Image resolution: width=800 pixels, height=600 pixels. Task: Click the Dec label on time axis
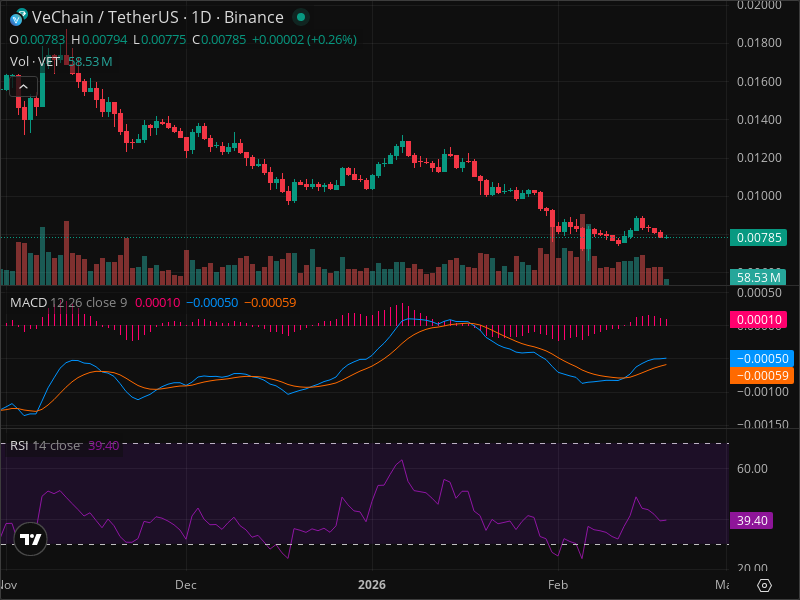point(186,585)
